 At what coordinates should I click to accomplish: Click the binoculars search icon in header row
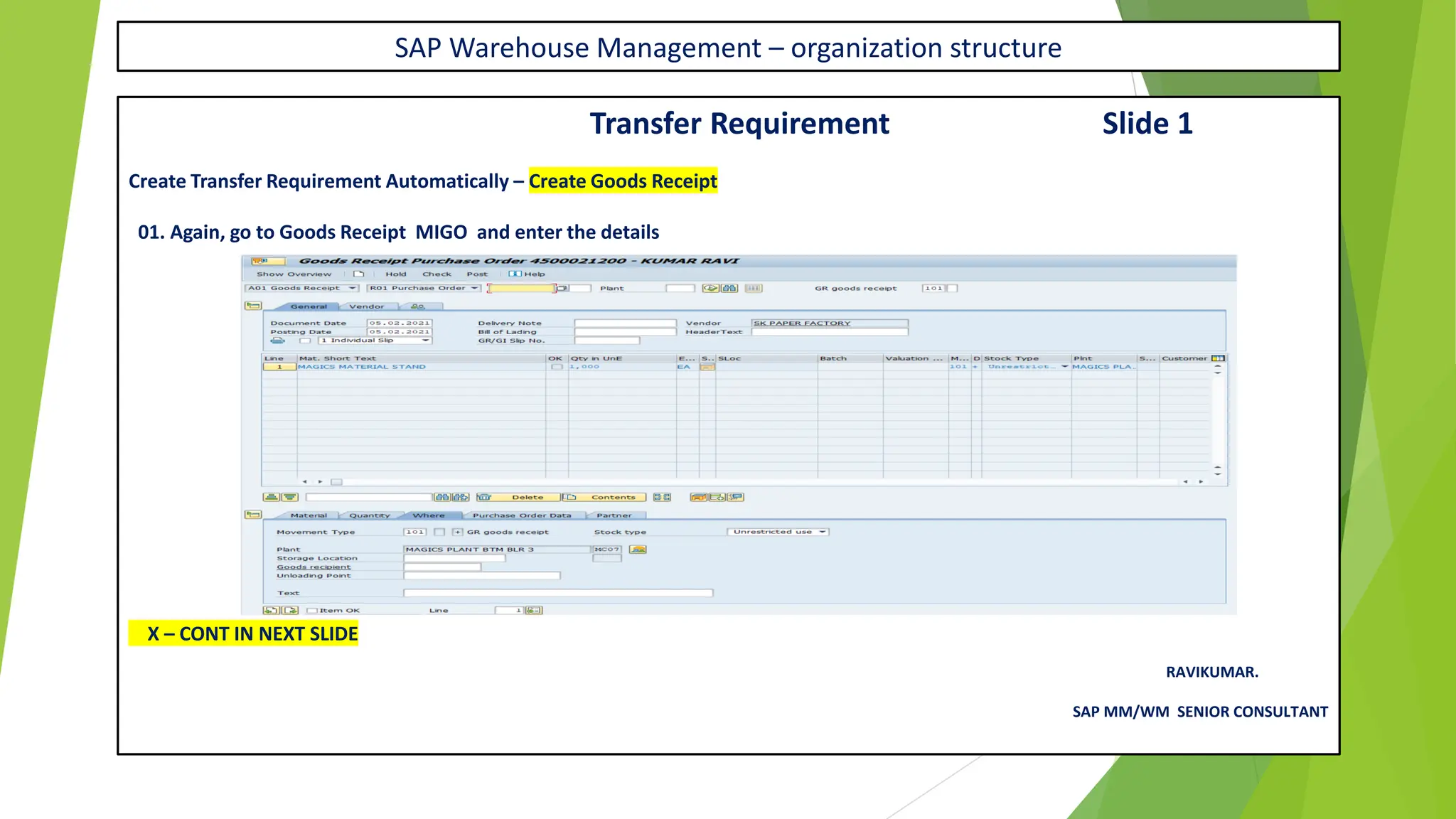pyautogui.click(x=729, y=288)
